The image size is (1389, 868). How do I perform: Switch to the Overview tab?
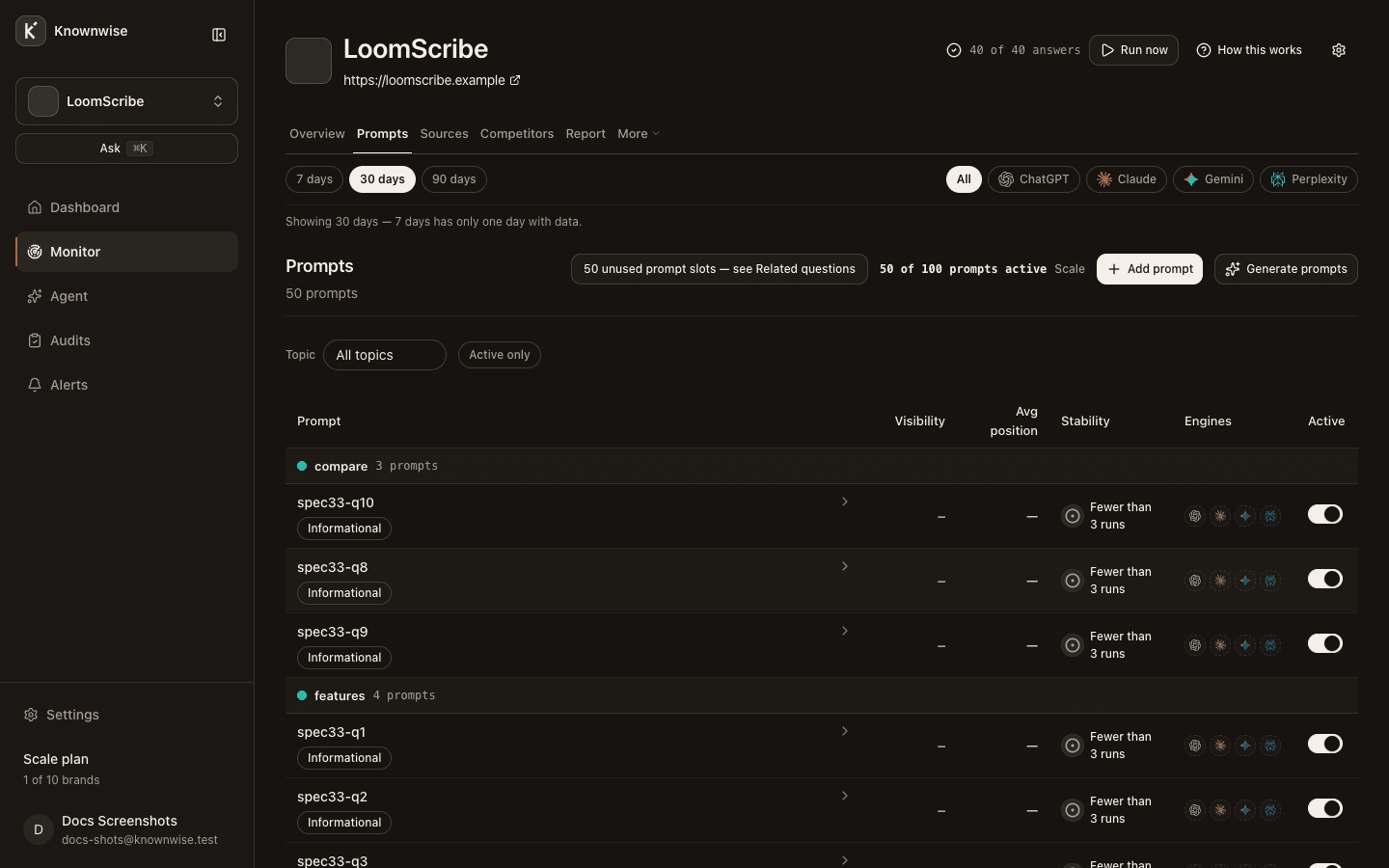click(x=317, y=134)
